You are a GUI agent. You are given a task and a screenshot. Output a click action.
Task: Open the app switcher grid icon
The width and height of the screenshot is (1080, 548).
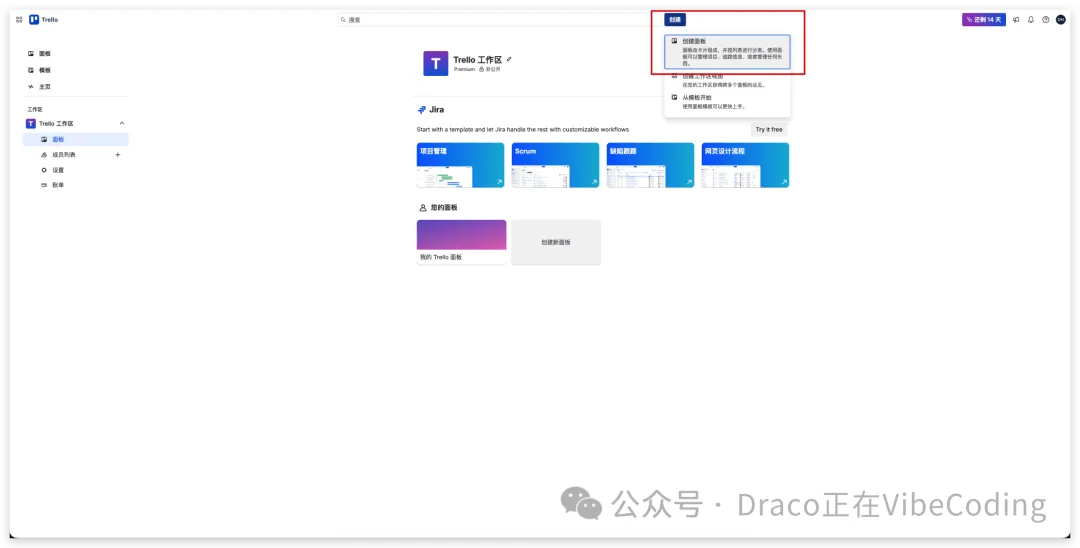point(19,19)
